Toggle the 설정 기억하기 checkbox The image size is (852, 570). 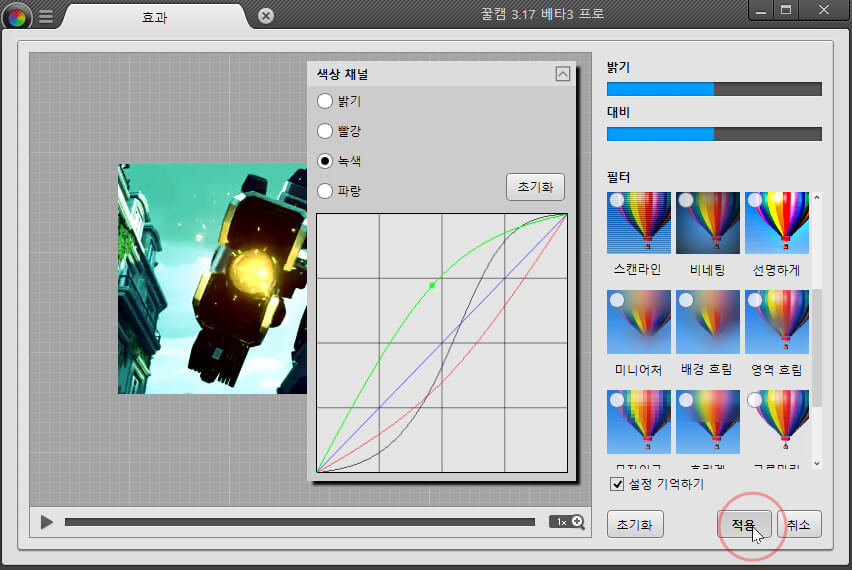(617, 484)
